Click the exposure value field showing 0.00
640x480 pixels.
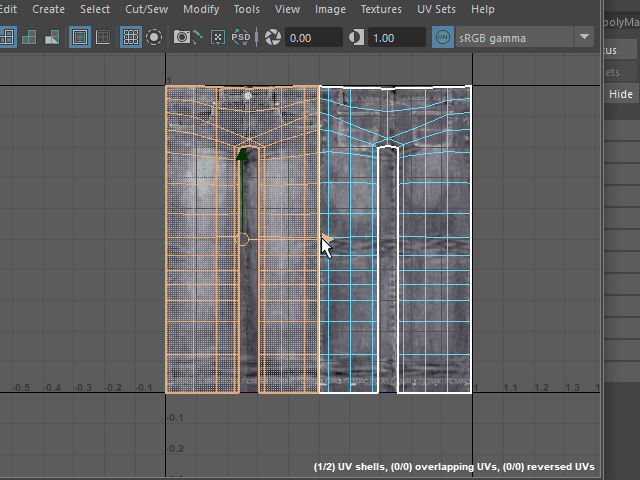click(x=312, y=38)
